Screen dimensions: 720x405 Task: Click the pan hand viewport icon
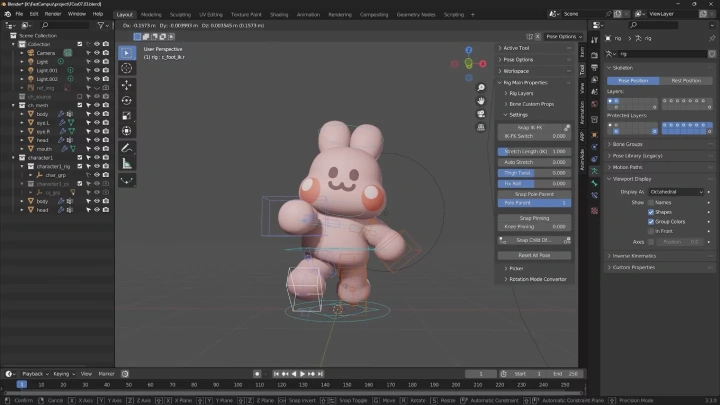pyautogui.click(x=481, y=101)
